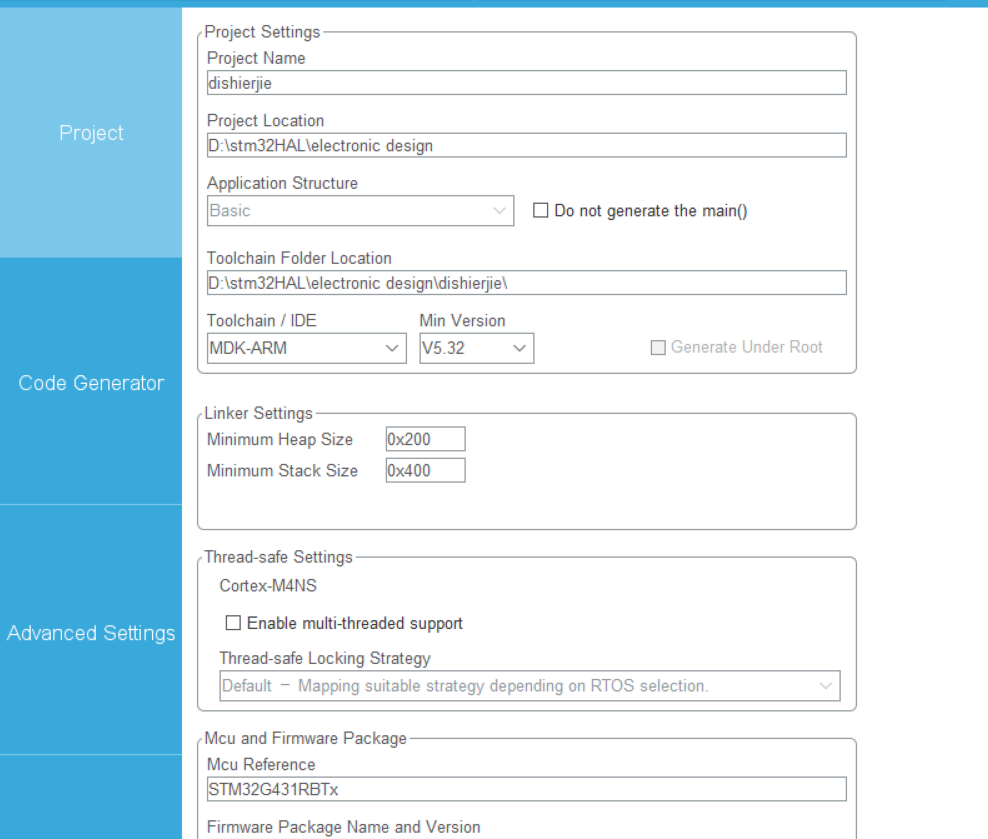Click the Application Structure label
988x839 pixels.
(x=282, y=183)
